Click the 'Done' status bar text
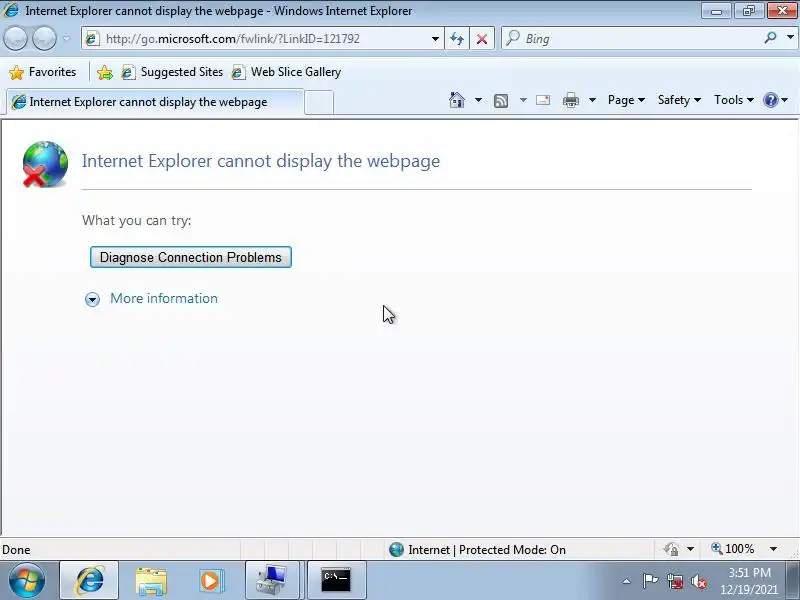 coord(16,550)
